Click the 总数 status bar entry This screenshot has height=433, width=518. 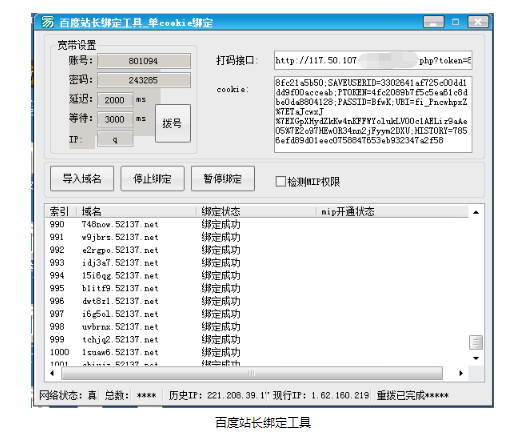pyautogui.click(x=130, y=395)
